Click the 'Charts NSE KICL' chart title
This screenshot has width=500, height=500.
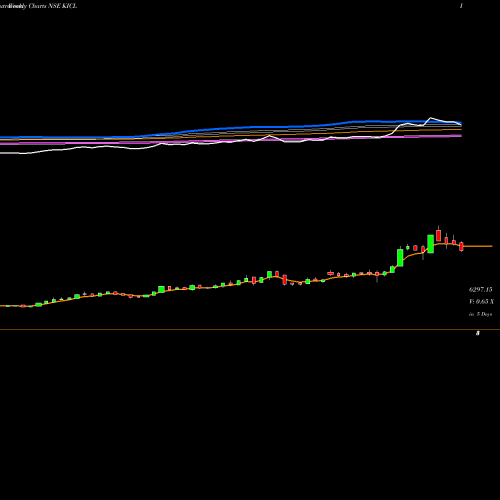tap(53, 6)
